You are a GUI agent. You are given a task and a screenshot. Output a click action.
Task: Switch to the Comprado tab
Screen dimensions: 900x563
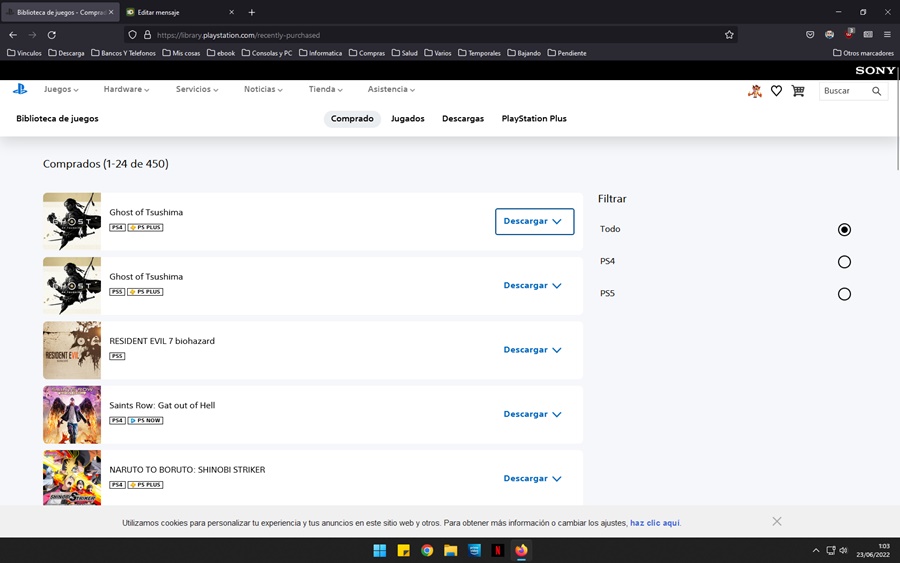click(352, 119)
